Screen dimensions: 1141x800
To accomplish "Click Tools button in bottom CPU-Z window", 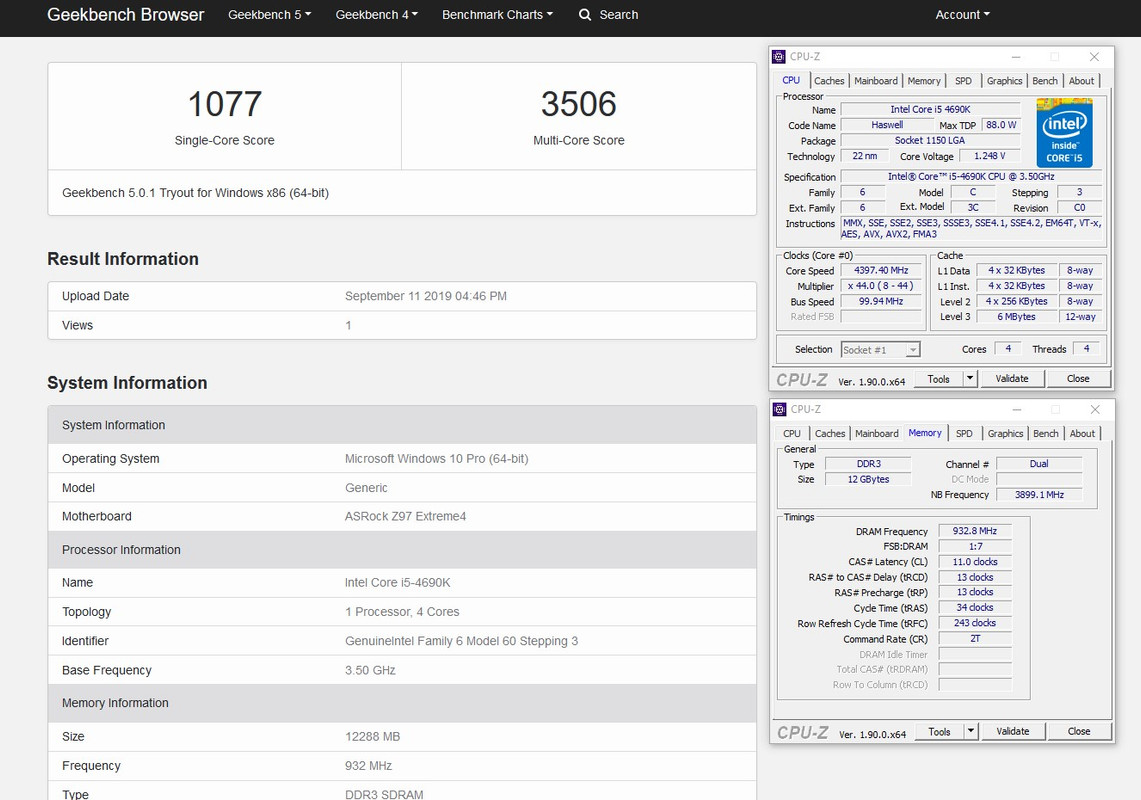I will coord(939,732).
